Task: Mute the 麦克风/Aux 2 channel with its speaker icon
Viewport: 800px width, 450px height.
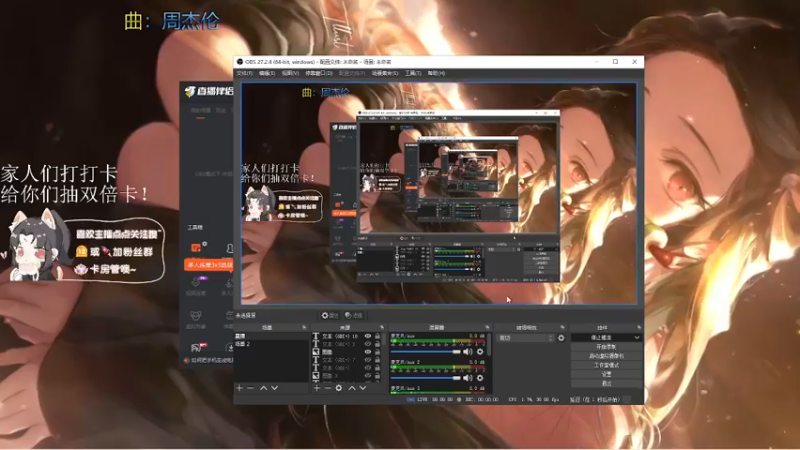Action: click(467, 378)
